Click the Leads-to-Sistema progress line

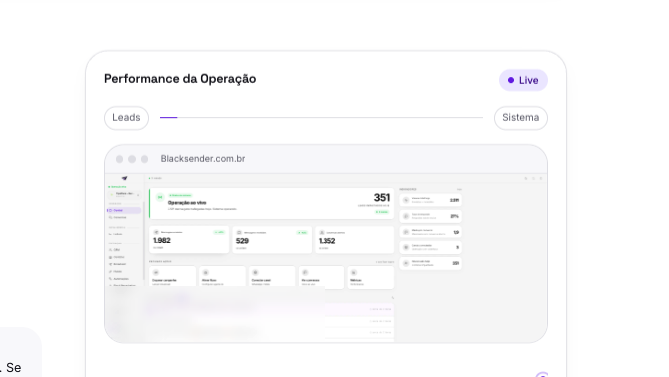click(x=321, y=117)
